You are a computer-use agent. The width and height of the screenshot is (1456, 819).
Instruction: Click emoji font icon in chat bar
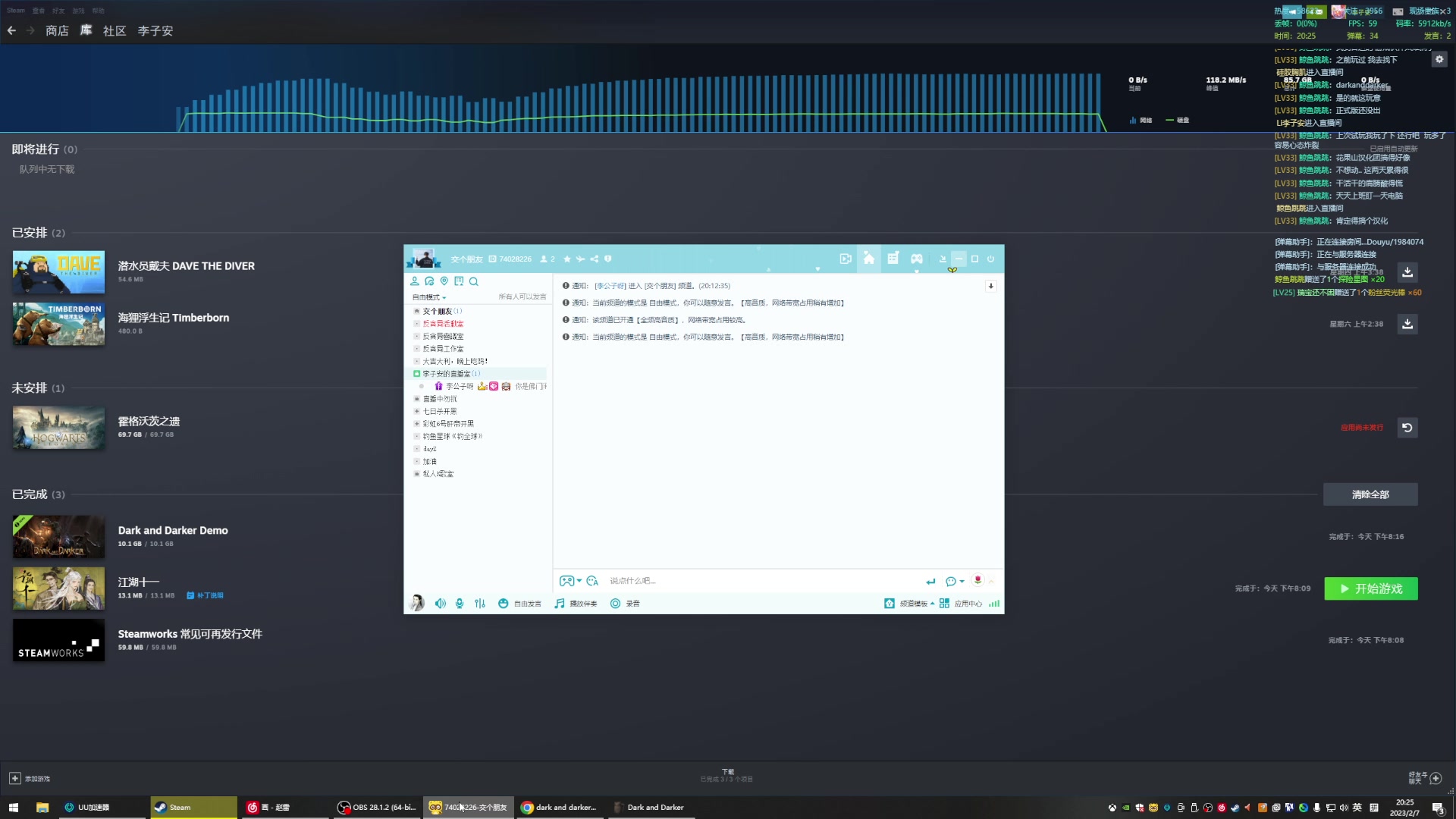tap(592, 581)
